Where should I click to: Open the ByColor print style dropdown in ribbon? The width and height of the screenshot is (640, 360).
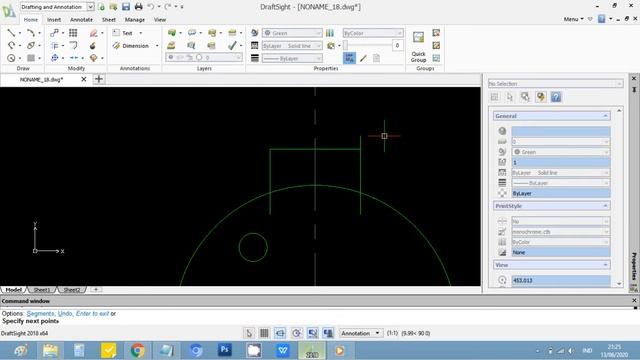(373, 33)
